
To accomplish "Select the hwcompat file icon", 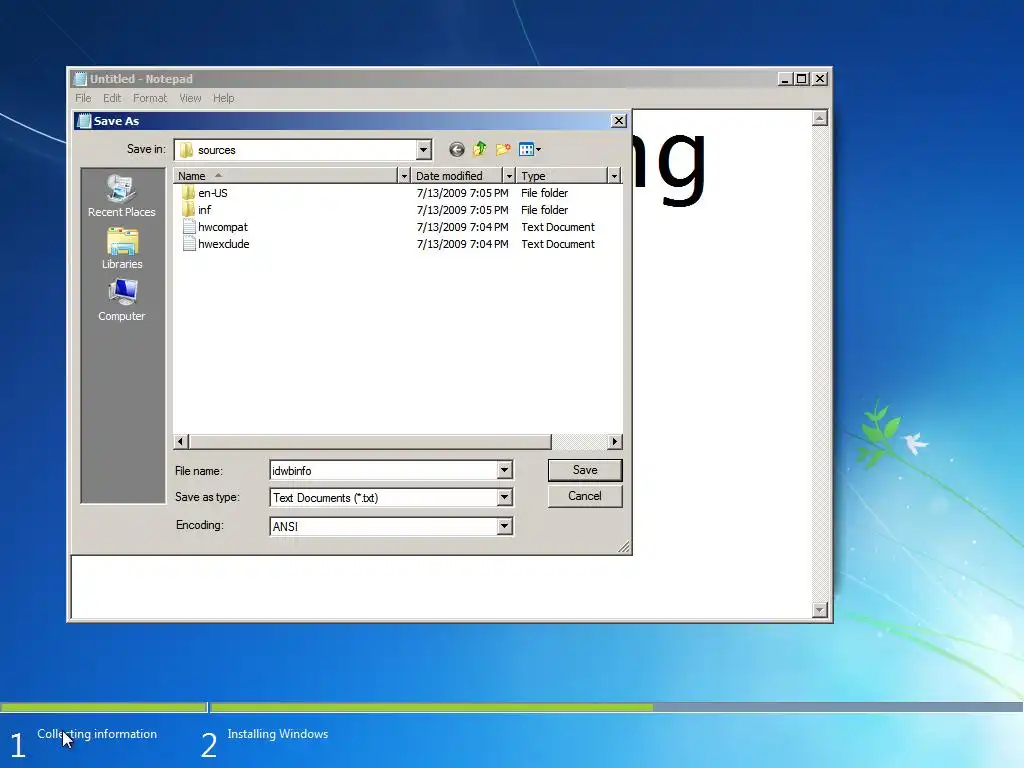I will click(x=189, y=227).
